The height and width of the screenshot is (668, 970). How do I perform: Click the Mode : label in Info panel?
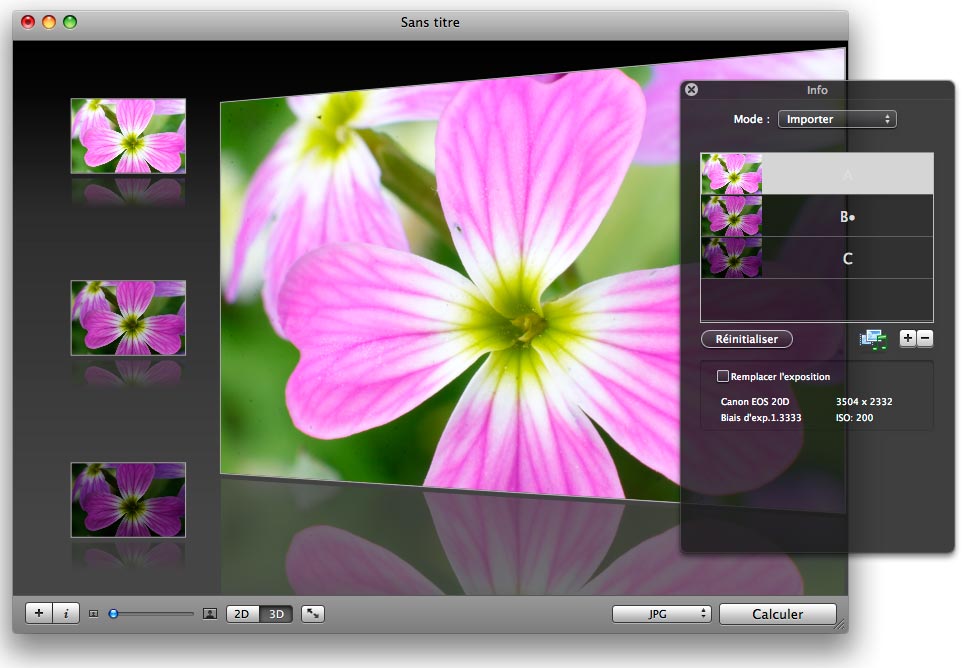click(752, 119)
